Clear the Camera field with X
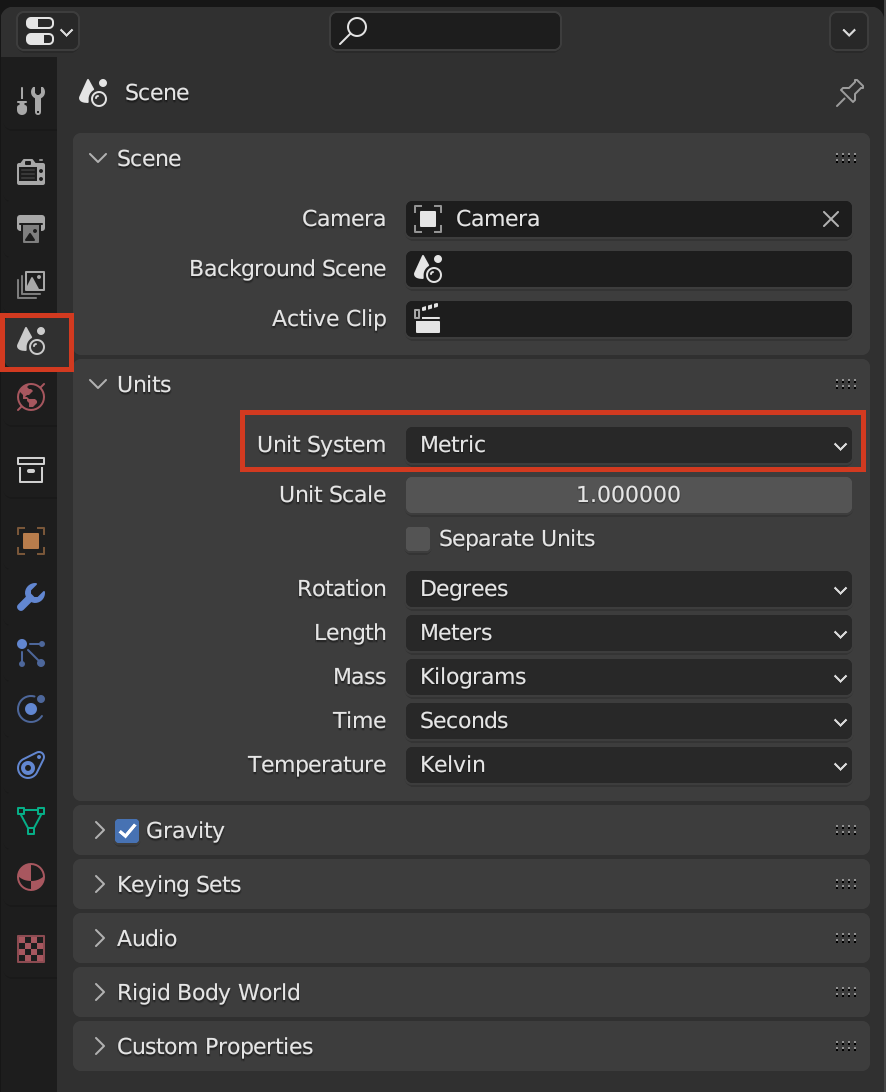The height and width of the screenshot is (1092, 886). click(x=831, y=219)
